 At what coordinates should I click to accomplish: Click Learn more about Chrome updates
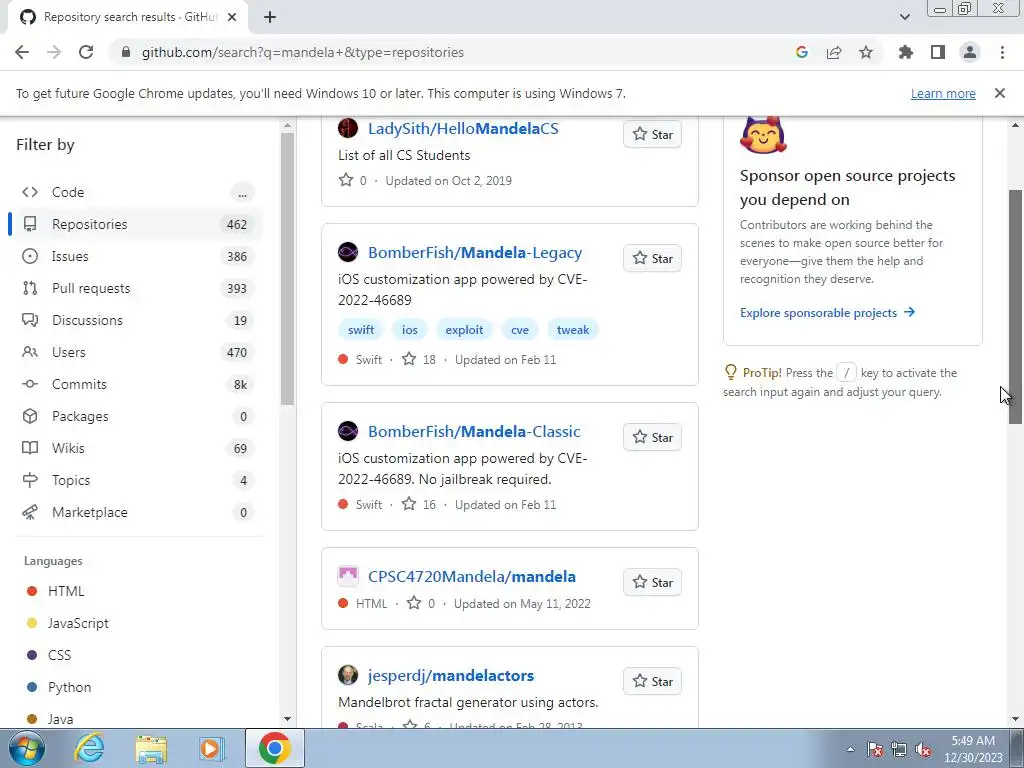[x=943, y=93]
